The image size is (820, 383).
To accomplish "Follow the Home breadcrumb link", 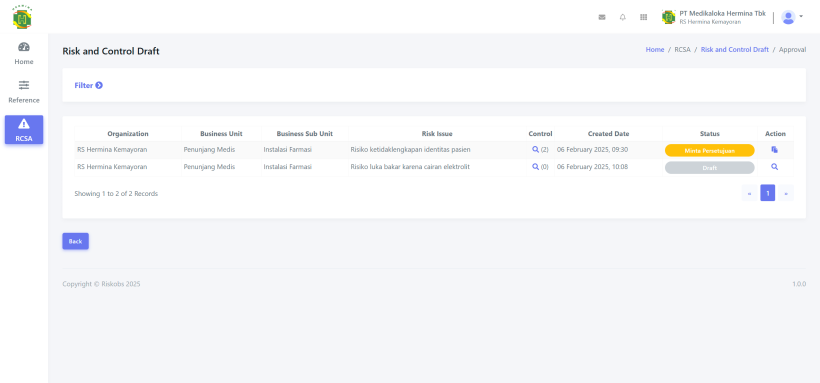I will [x=655, y=50].
